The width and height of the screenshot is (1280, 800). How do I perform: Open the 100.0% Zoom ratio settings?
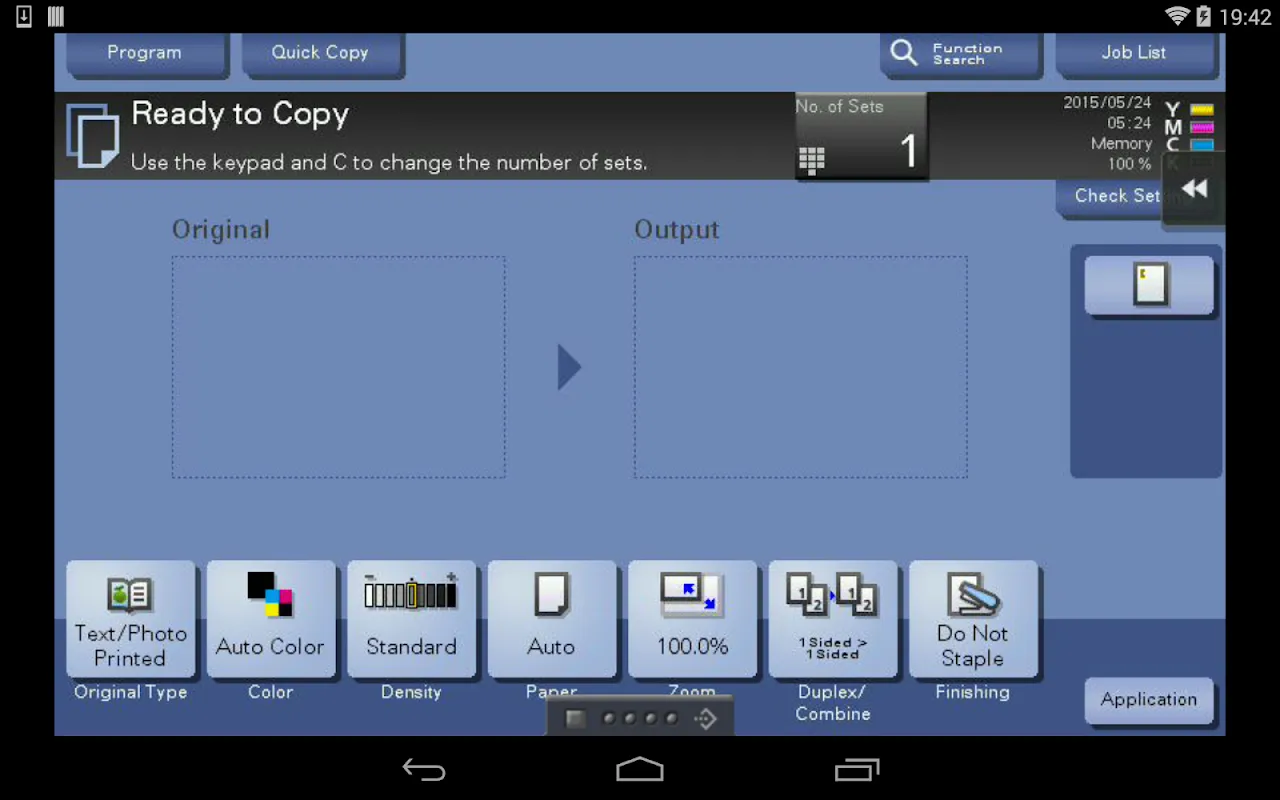point(692,620)
